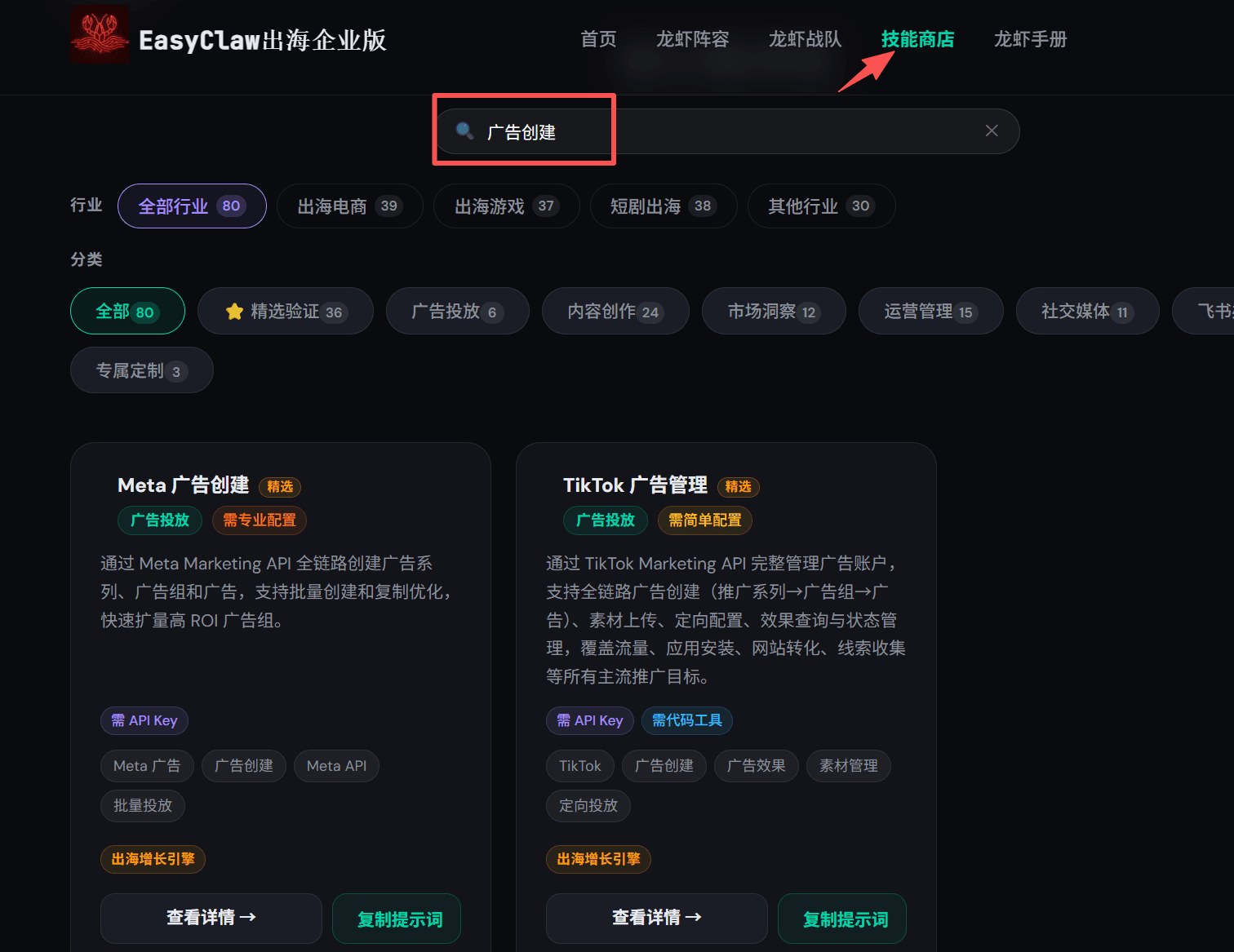
Task: Click the 需代码工具 badge on TikTok card
Action: [686, 720]
